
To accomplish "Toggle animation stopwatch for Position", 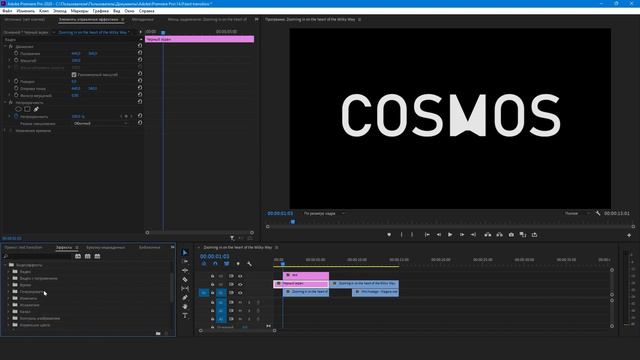I will 16,53.
